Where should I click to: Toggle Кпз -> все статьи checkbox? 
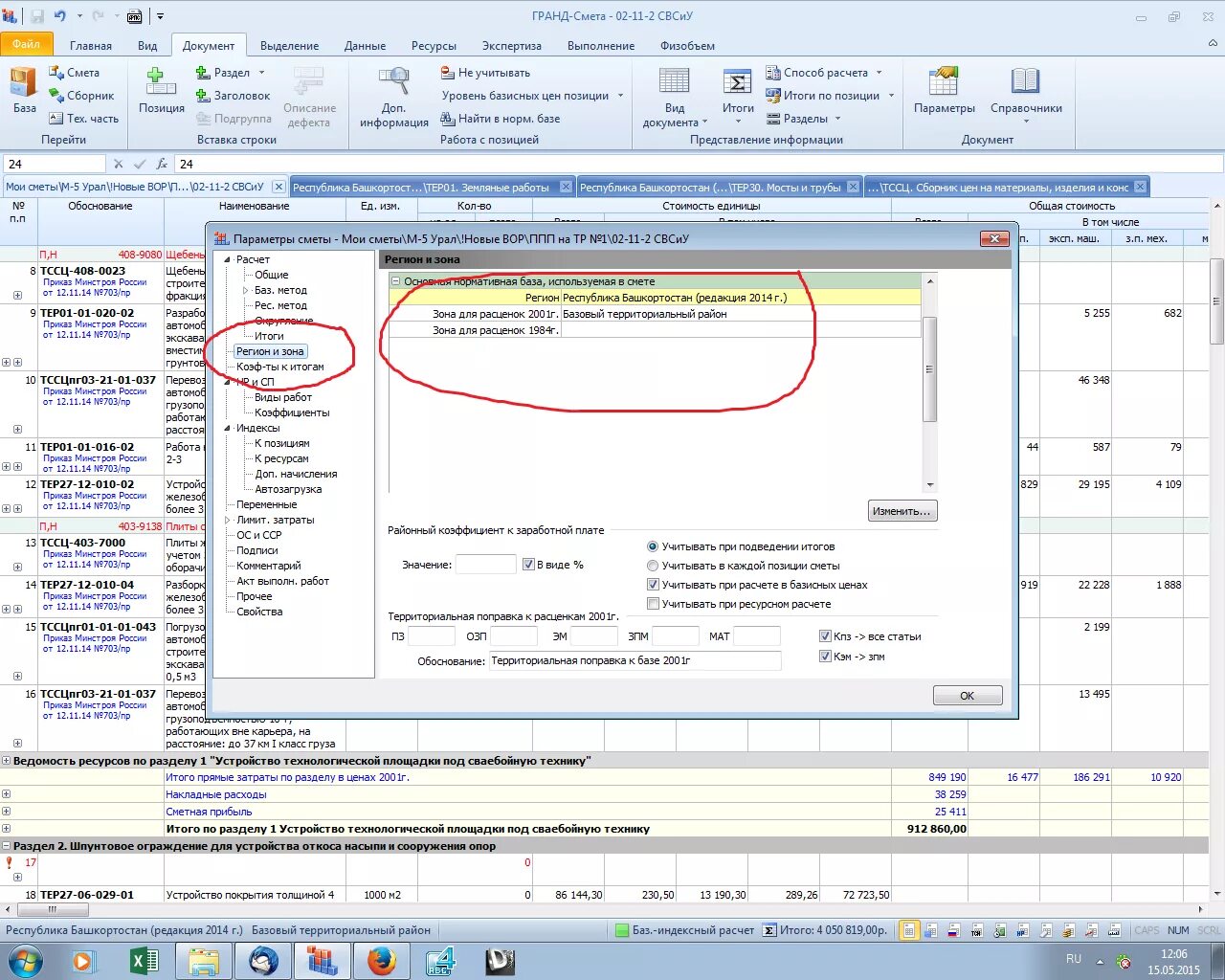click(826, 636)
